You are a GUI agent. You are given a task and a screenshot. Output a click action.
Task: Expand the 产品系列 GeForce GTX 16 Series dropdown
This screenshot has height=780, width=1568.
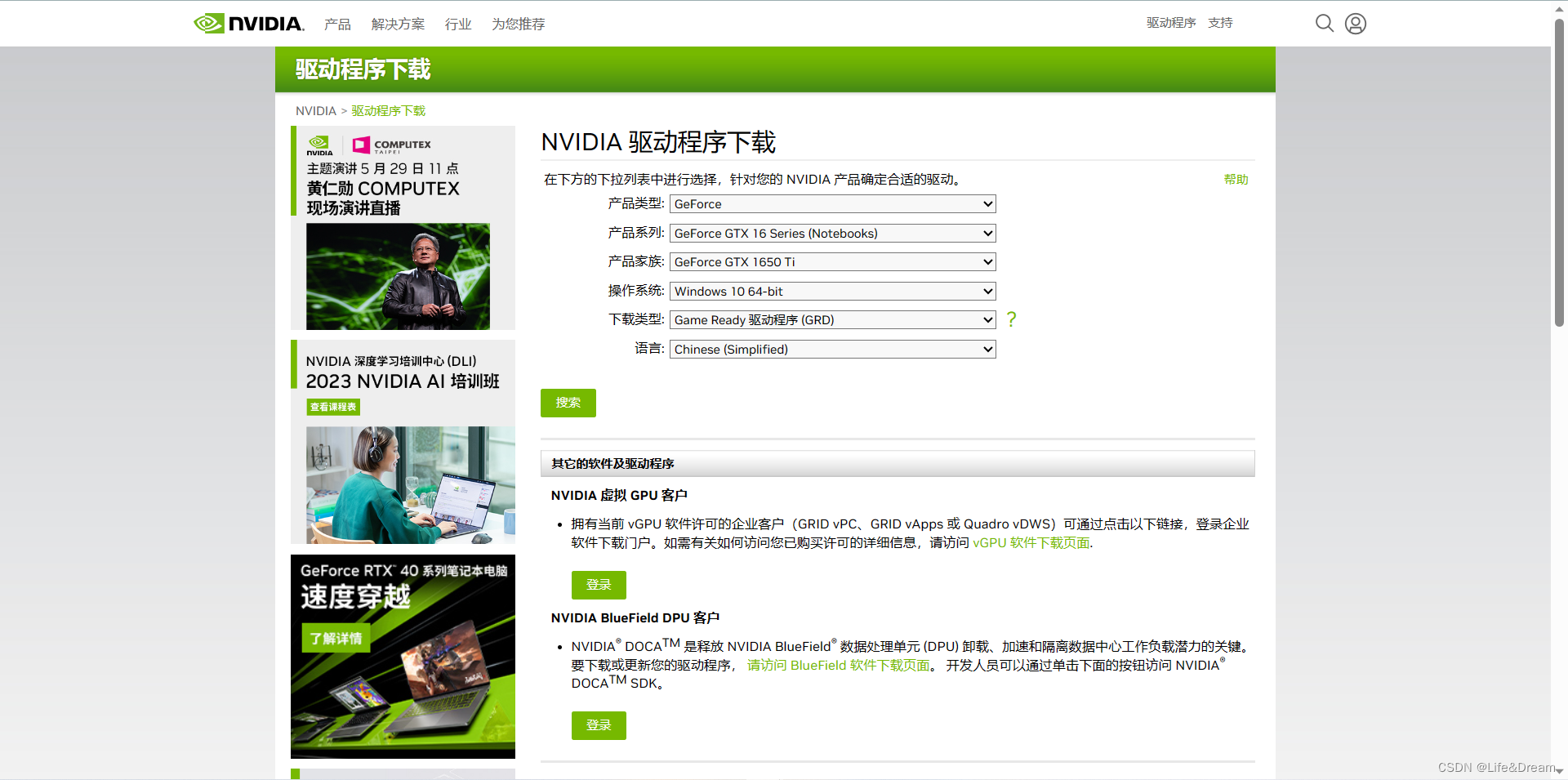point(831,233)
